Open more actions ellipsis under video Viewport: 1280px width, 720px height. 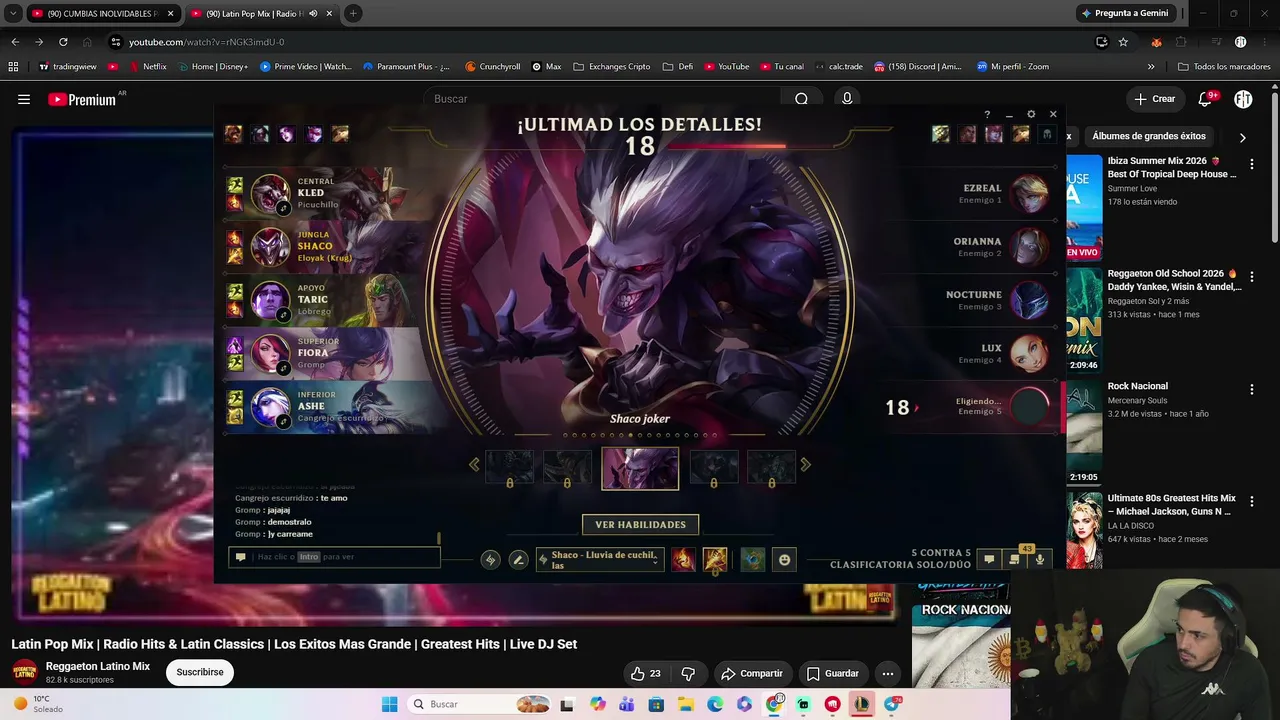coord(887,674)
